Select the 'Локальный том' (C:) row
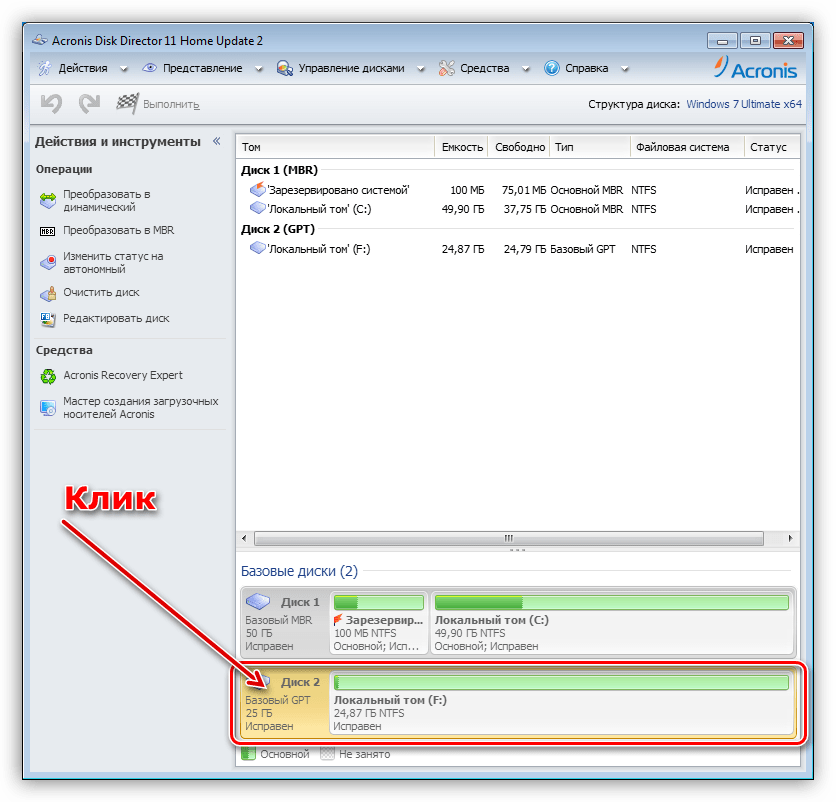 pos(518,209)
